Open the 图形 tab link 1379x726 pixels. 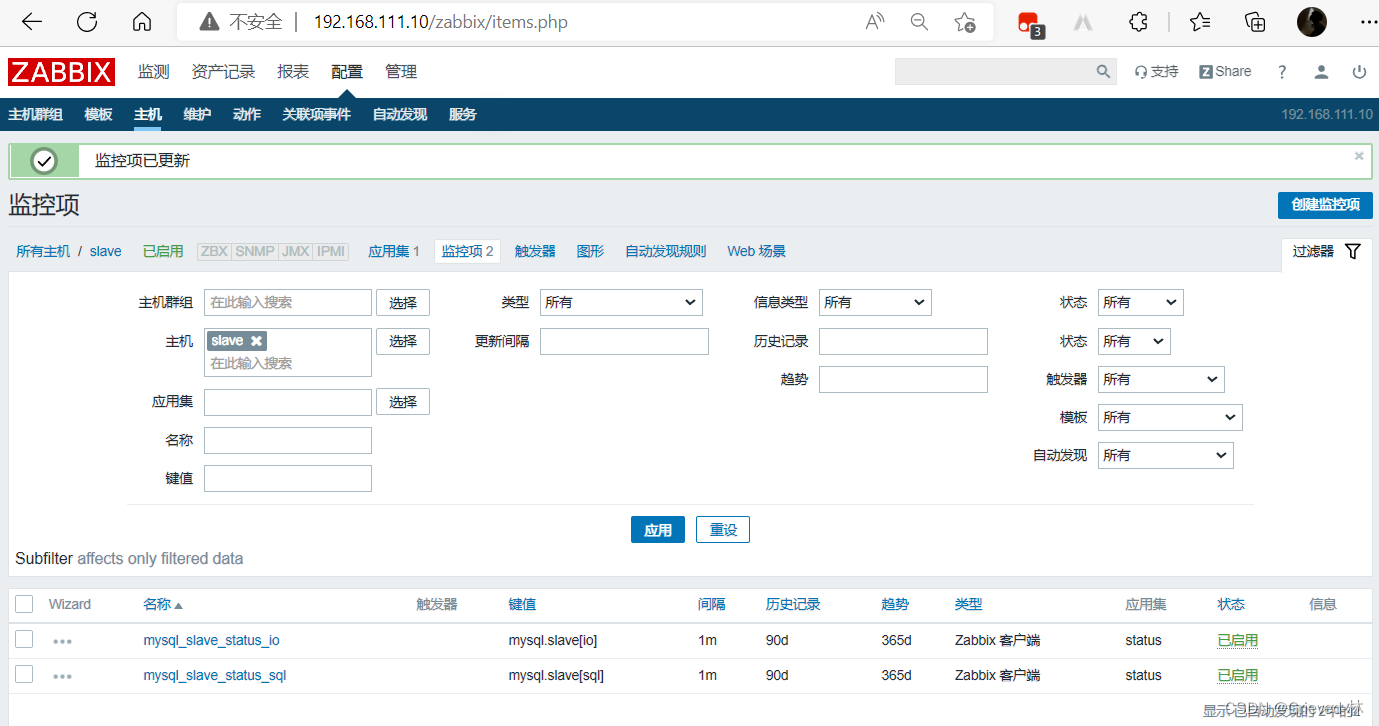pyautogui.click(x=590, y=251)
